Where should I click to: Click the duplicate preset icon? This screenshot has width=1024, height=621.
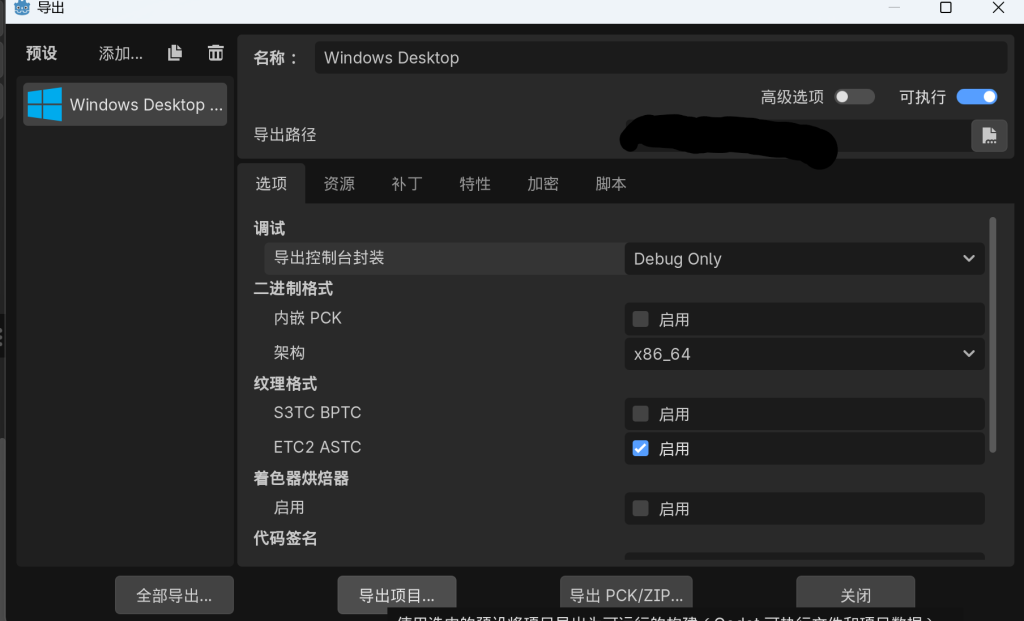point(175,53)
